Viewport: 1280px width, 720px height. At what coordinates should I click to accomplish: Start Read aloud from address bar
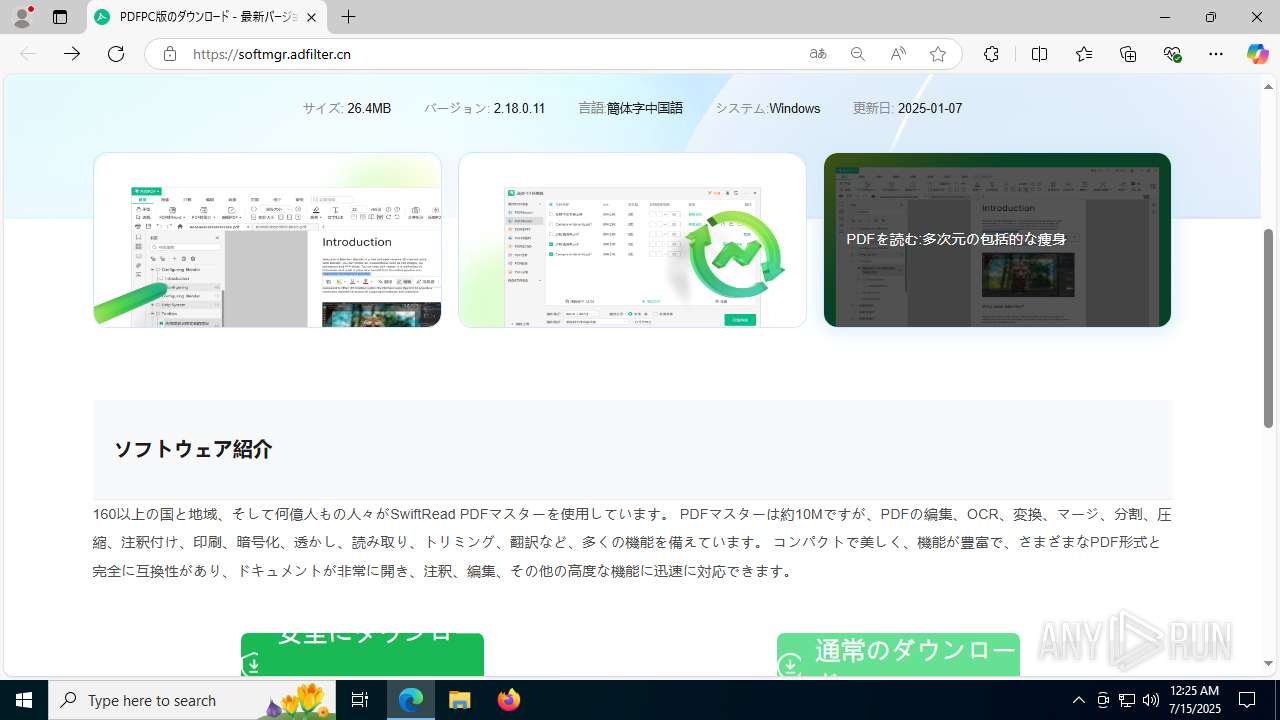click(x=898, y=54)
